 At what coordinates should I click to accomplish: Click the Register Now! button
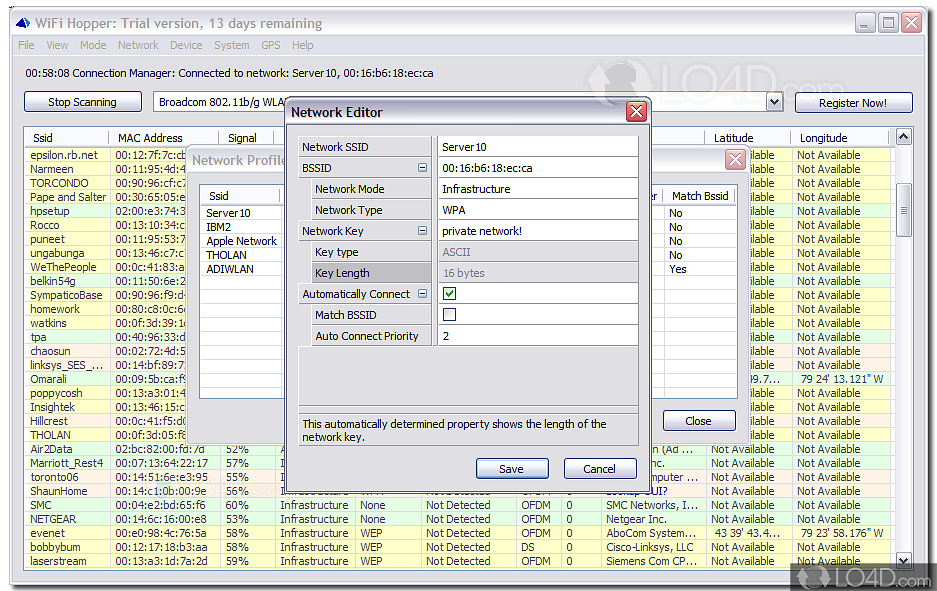(853, 102)
